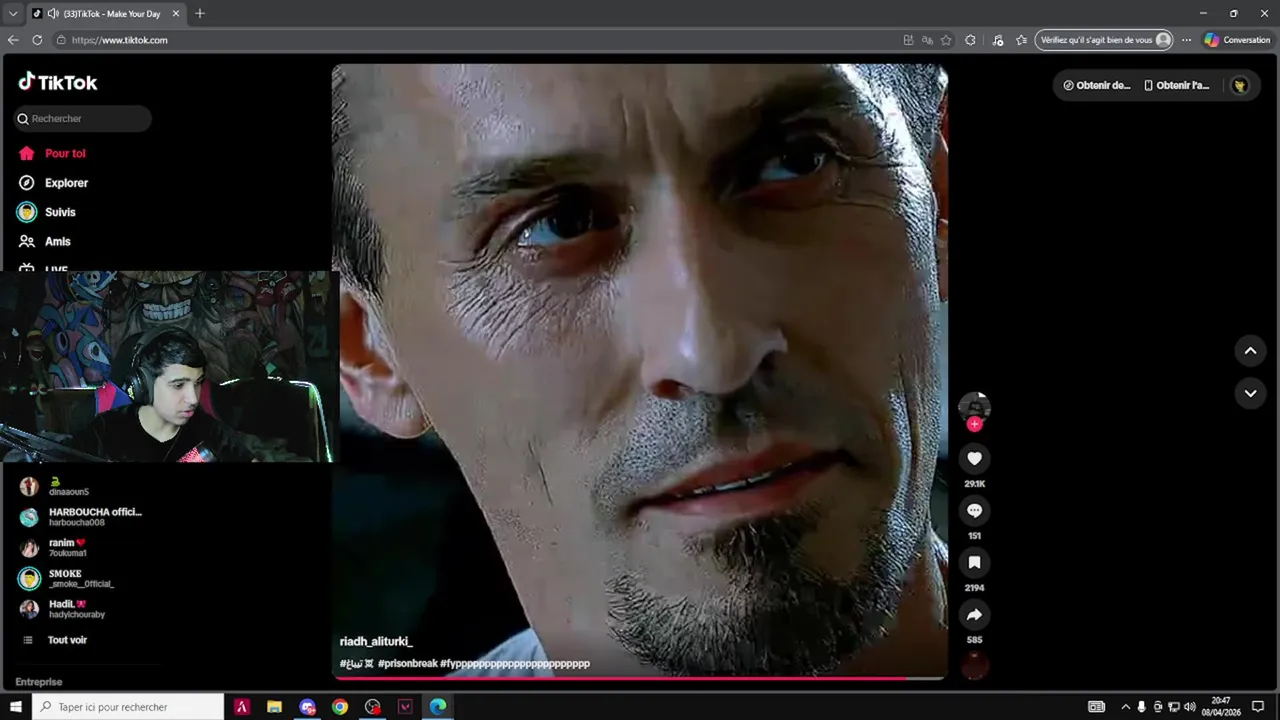Image resolution: width=1280 pixels, height=720 pixels.
Task: Open the #prisonbreak hashtag
Action: (408, 663)
